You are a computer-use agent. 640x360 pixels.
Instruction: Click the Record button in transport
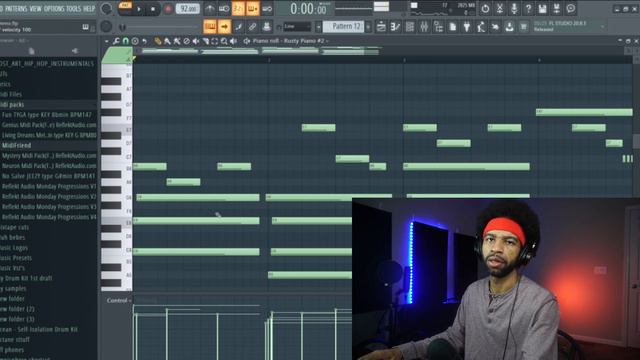(x=168, y=9)
